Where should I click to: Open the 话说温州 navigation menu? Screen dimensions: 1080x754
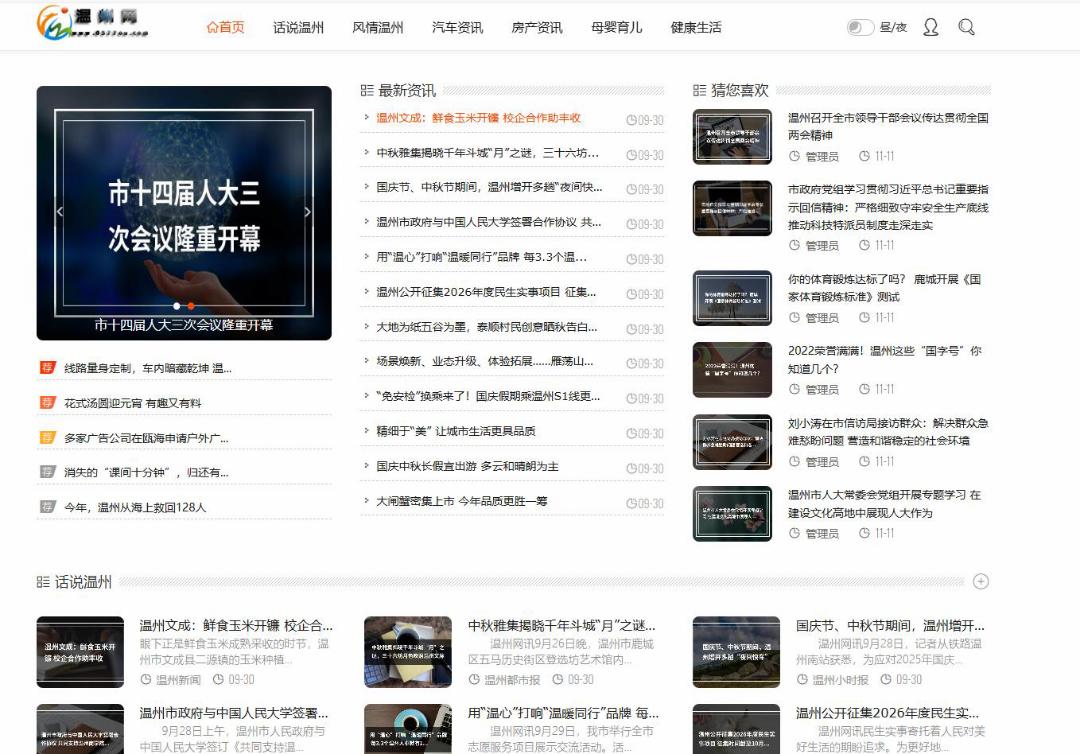(298, 27)
